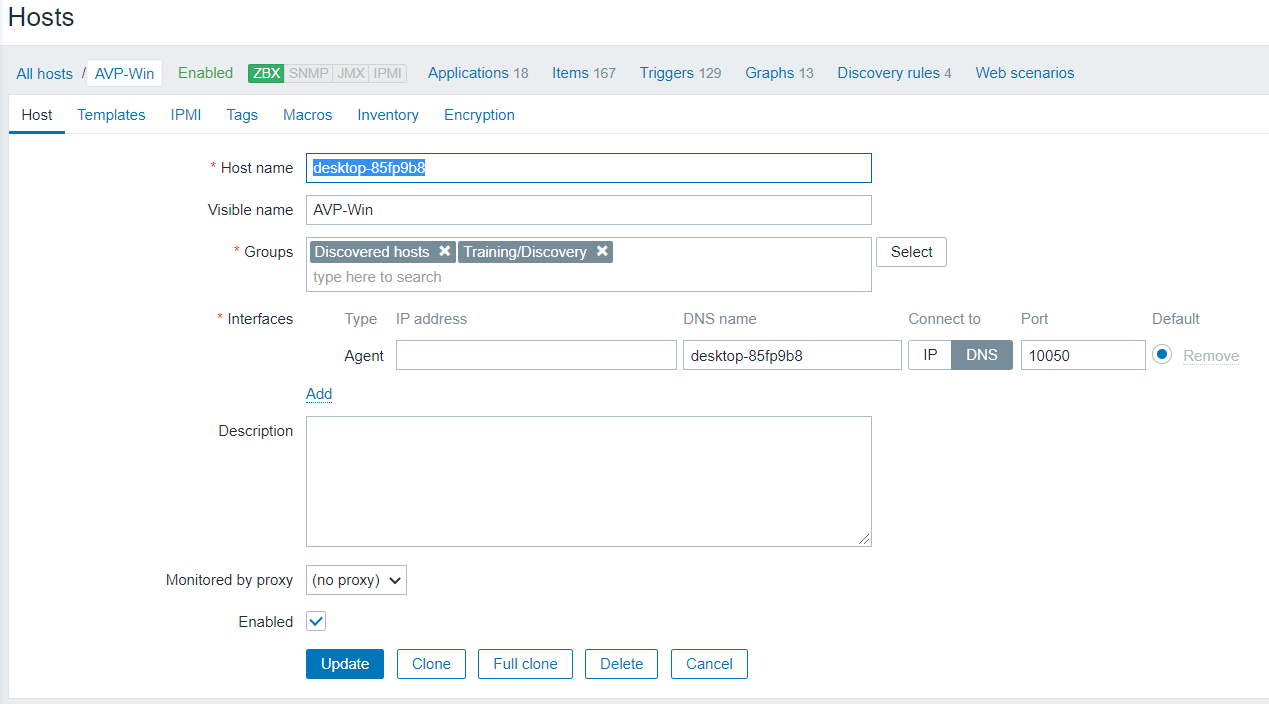Select the Default interface radio button
Screen dimensions: 1269x704
click(x=1161, y=355)
